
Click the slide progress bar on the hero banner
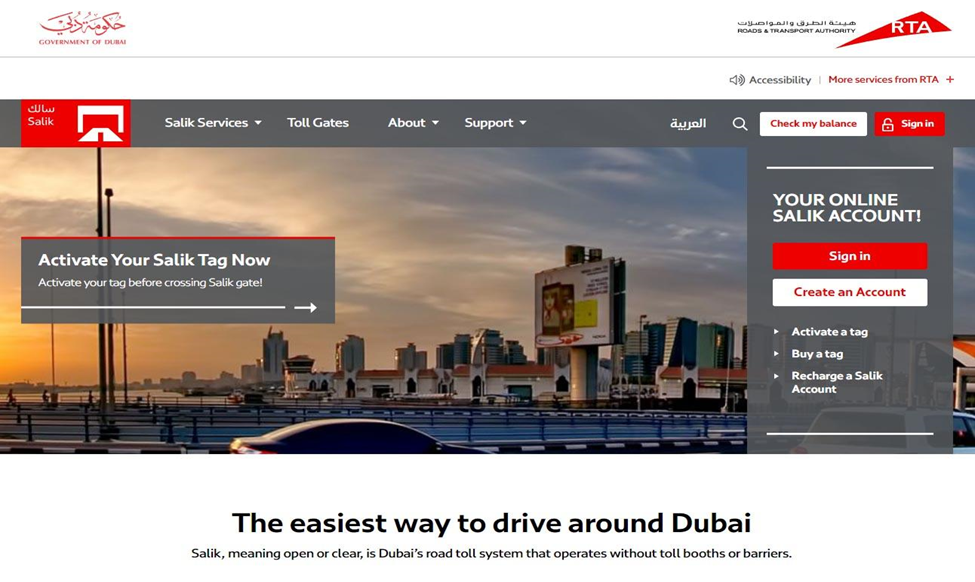coord(153,307)
